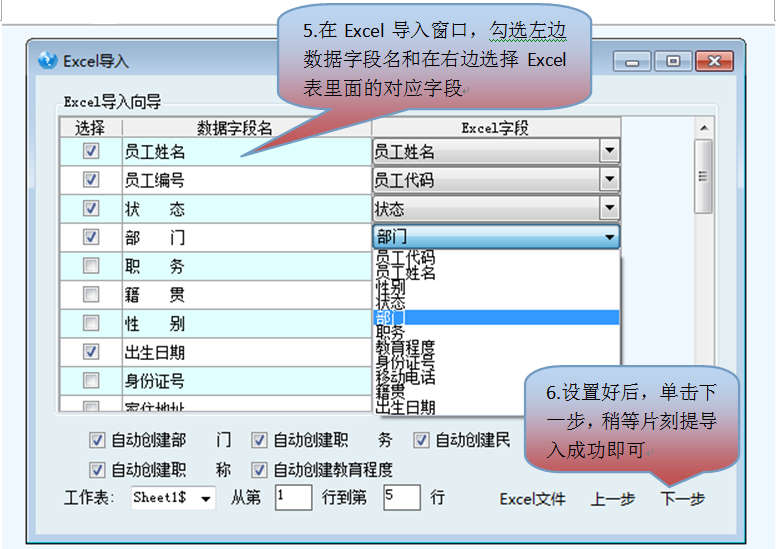Viewport: 776px width, 549px height.
Task: Open Excel field dropdown showing 员工代码
Action: pos(610,179)
